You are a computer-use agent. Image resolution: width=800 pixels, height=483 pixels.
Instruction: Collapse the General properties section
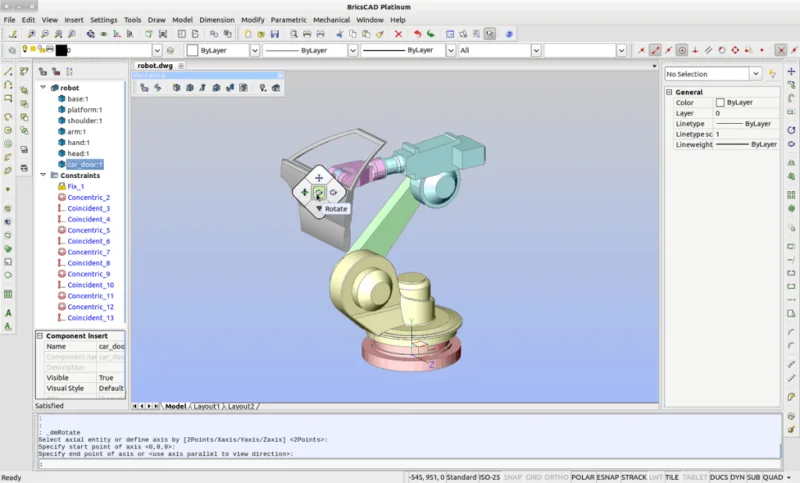pos(669,92)
